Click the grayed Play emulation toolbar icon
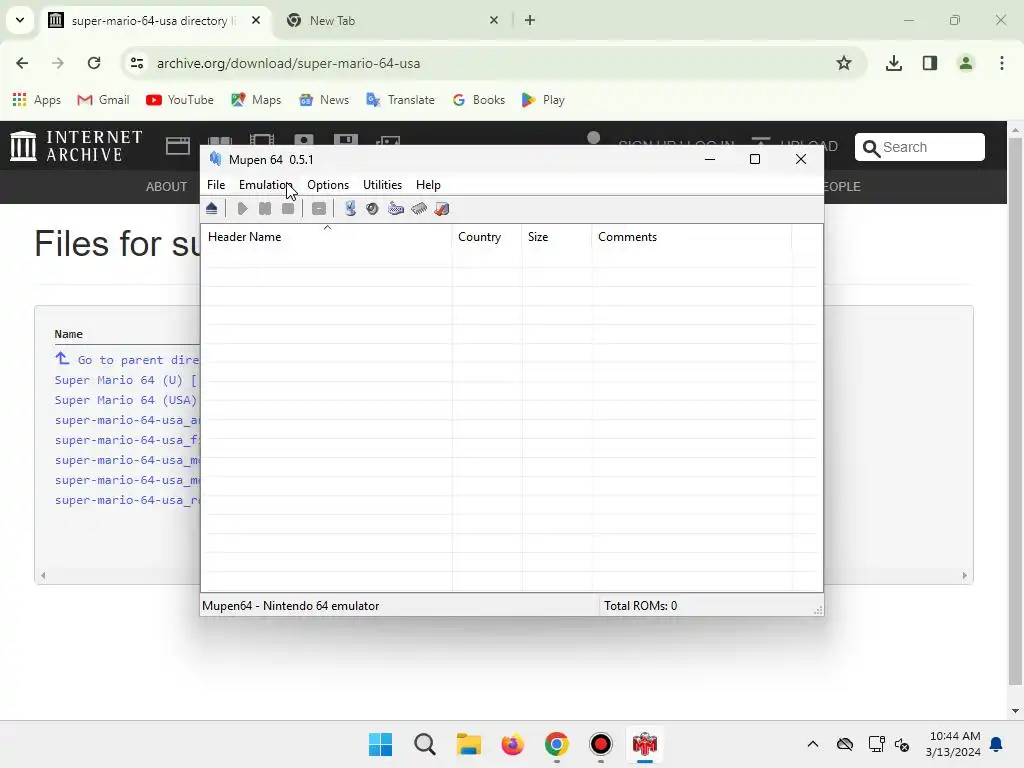Screen dimensions: 1024x768 [242, 209]
